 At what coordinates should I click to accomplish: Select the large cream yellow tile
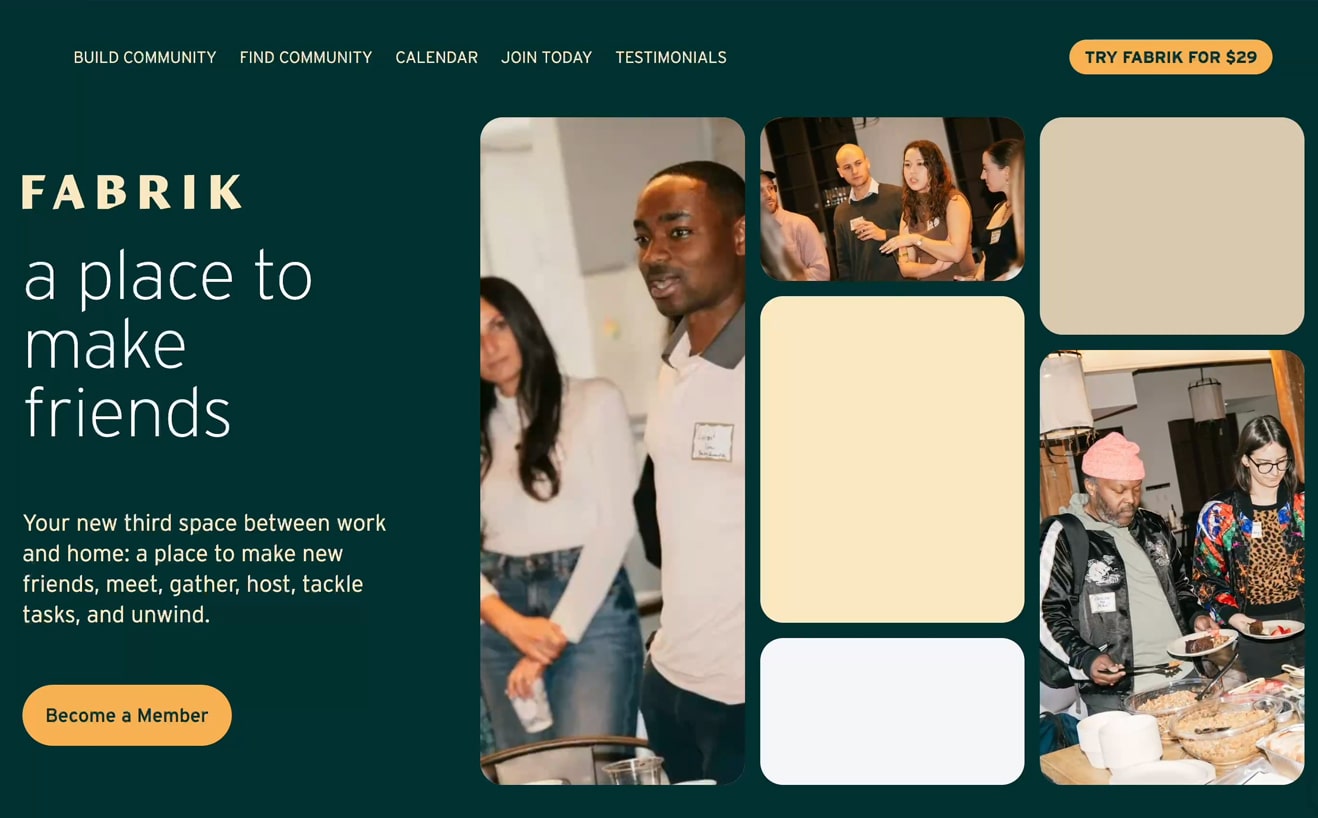892,459
